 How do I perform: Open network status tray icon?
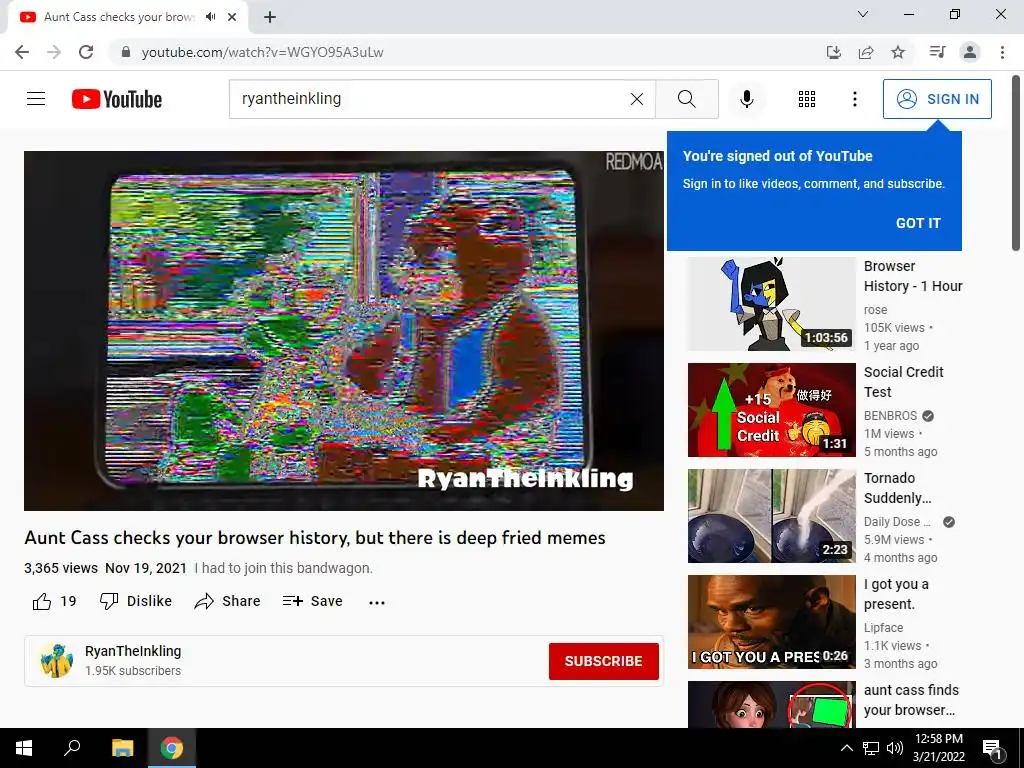point(871,748)
